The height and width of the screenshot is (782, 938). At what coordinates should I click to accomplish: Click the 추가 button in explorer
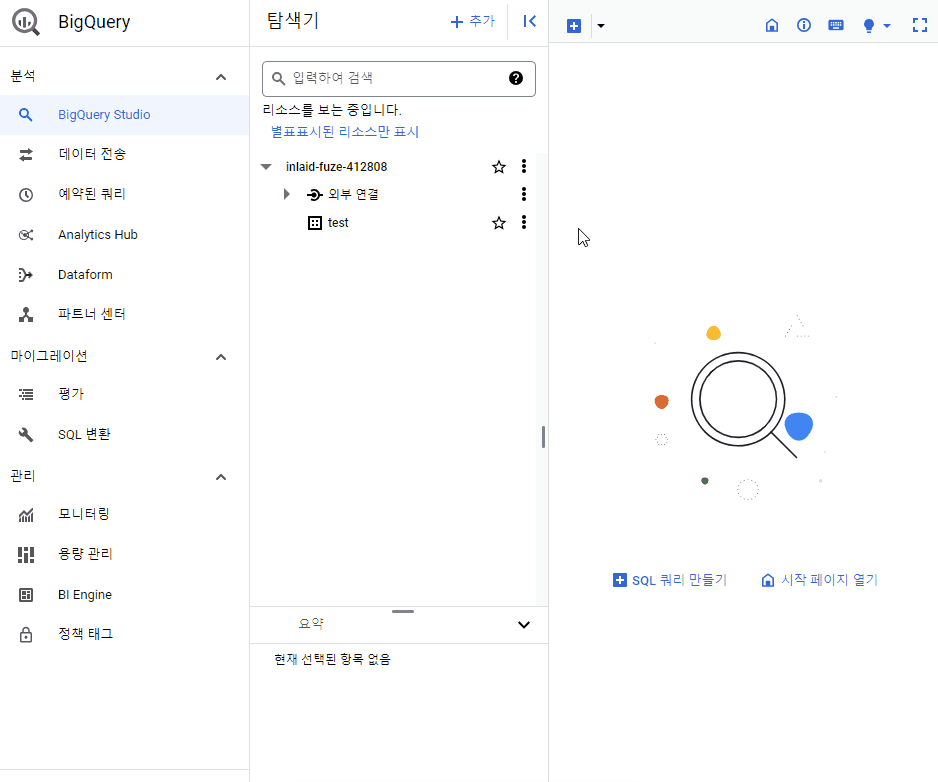(x=473, y=22)
